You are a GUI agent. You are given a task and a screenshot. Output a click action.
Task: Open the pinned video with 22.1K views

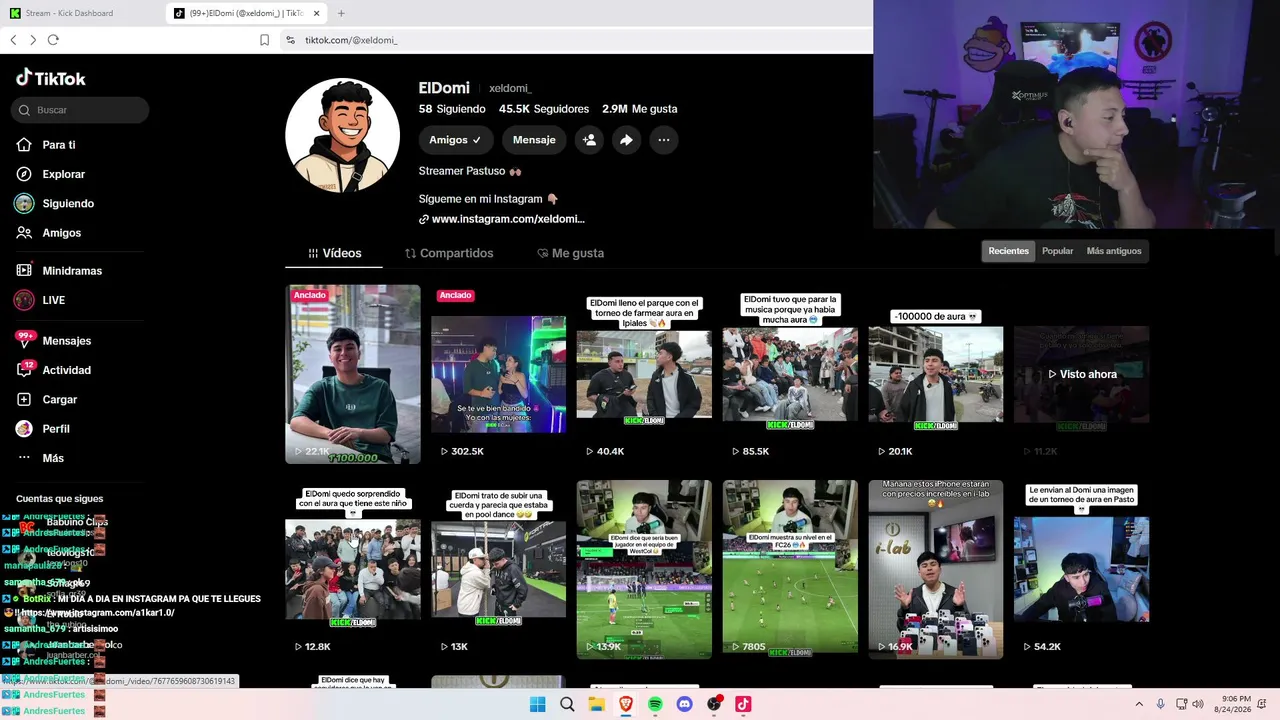[353, 374]
